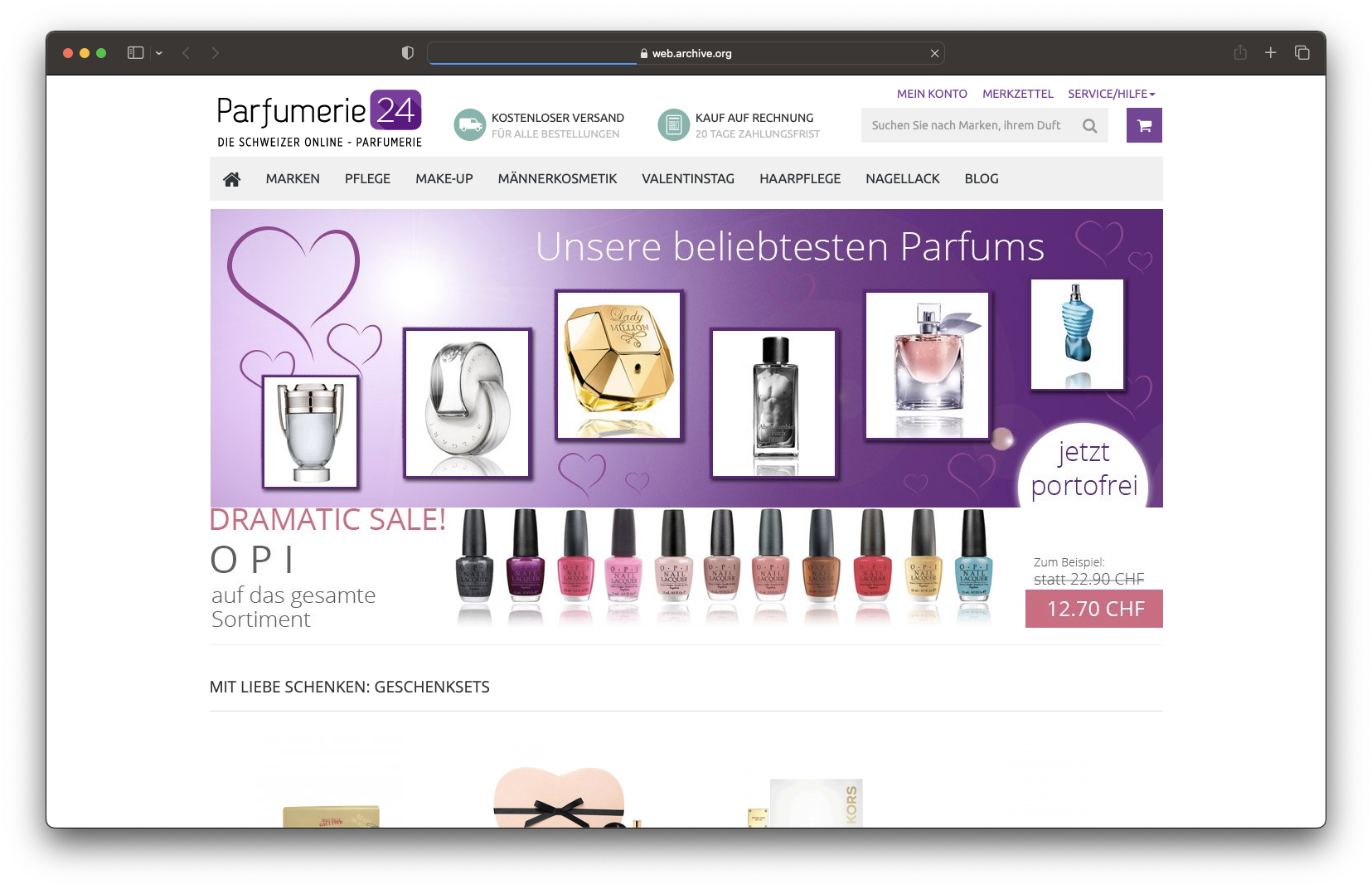Open the MAKE-UP menu
1372x889 pixels.
point(444,179)
